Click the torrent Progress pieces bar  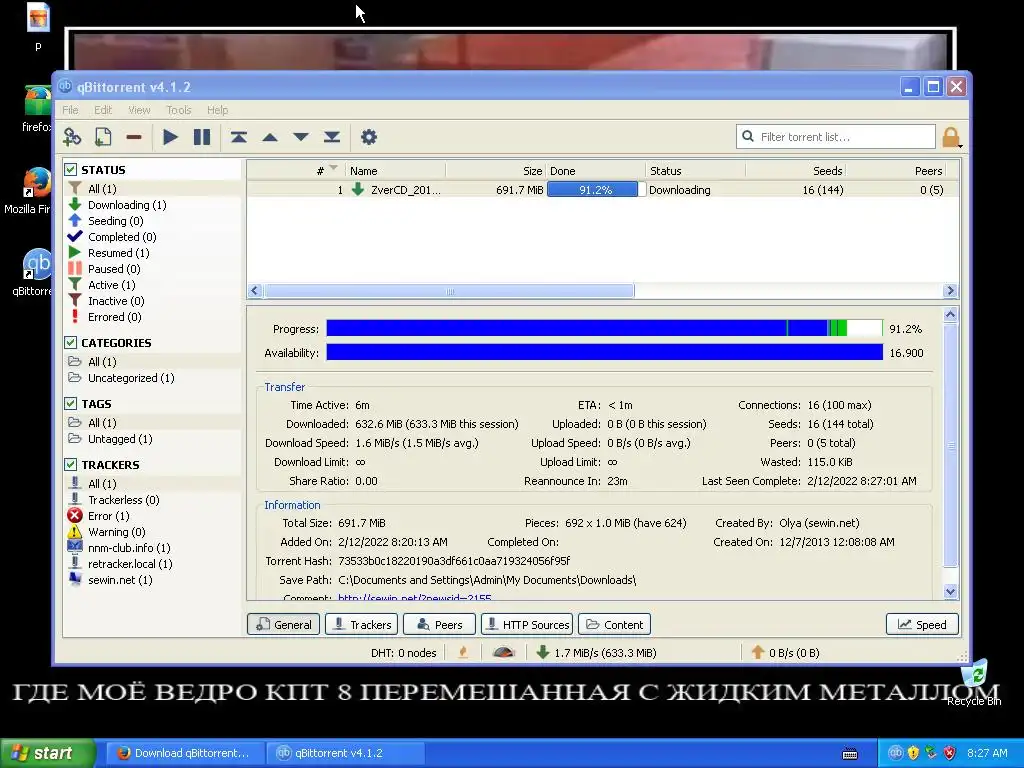604,328
